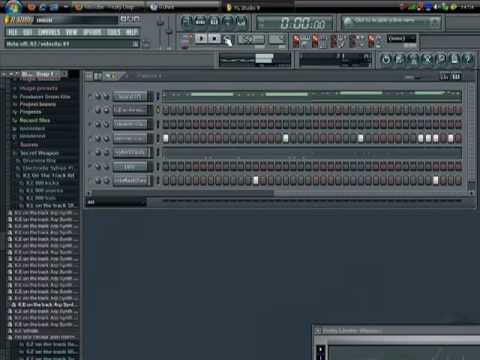Open the graph editor in step sequencer
Viewport: 480px width, 360px height.
pos(444,77)
